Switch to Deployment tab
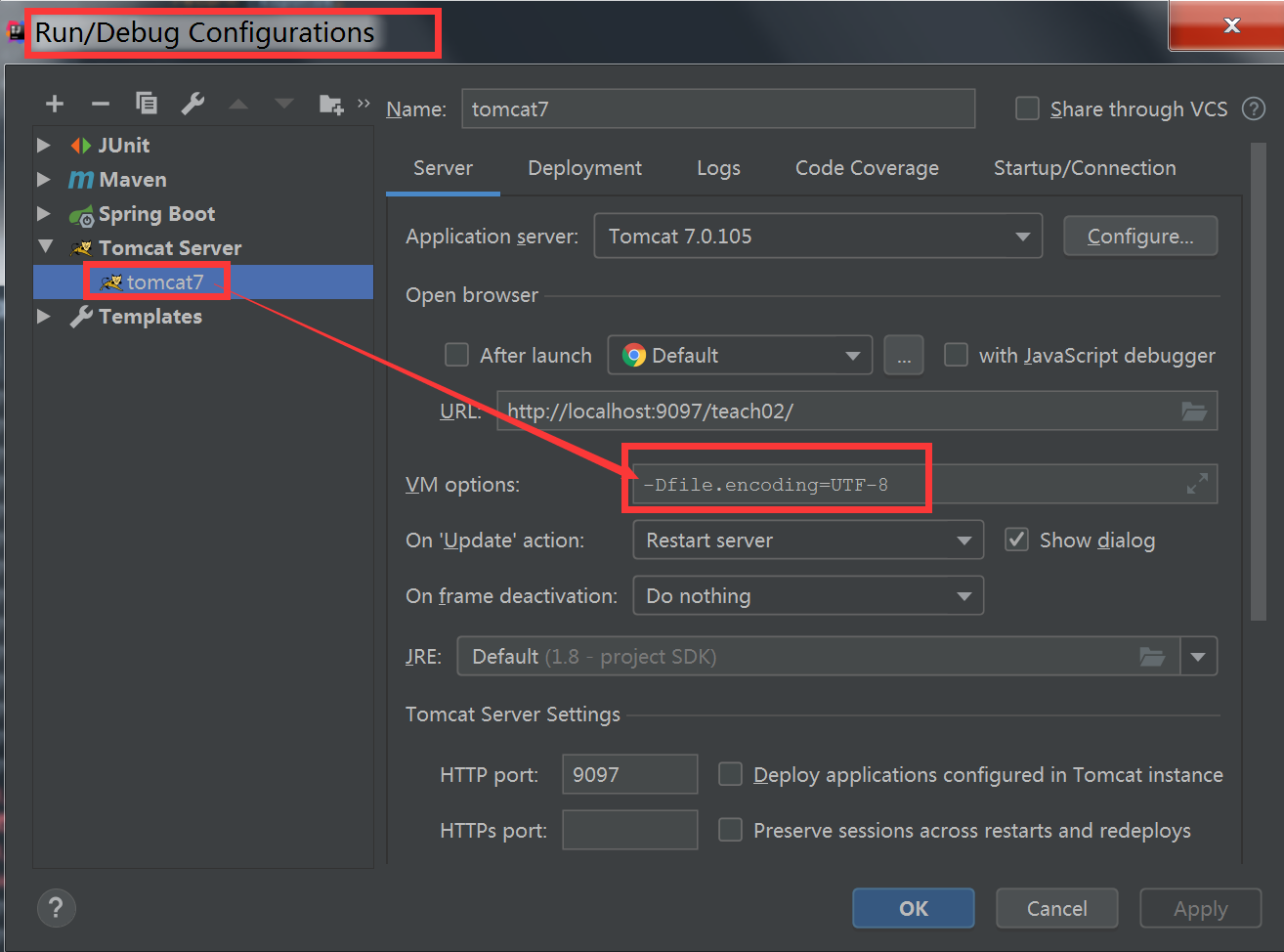This screenshot has width=1284, height=952. [x=584, y=168]
